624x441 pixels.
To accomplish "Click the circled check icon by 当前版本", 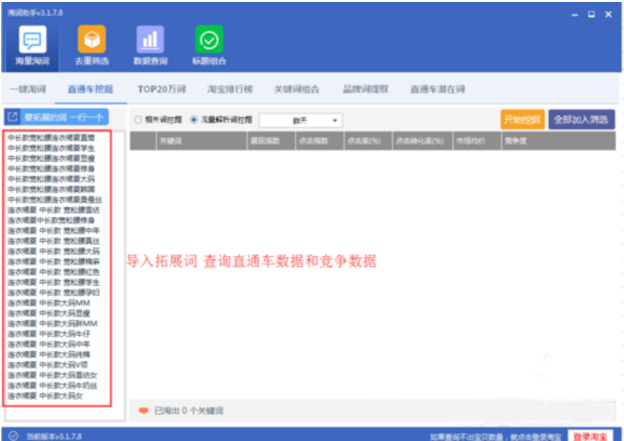I will pyautogui.click(x=14, y=436).
